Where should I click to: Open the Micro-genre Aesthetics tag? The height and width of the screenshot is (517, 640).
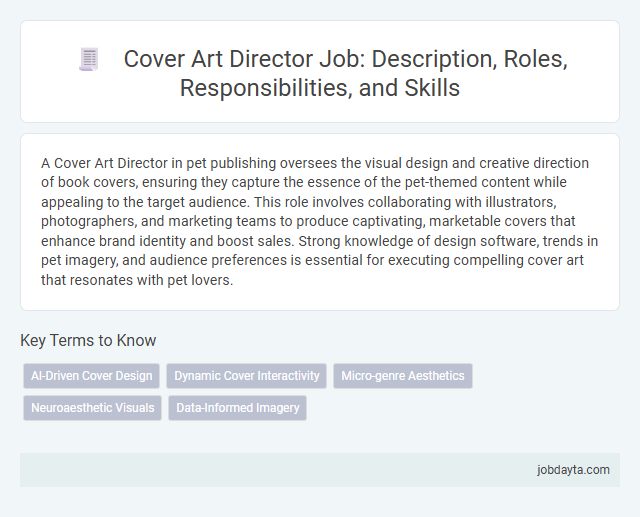[403, 376]
